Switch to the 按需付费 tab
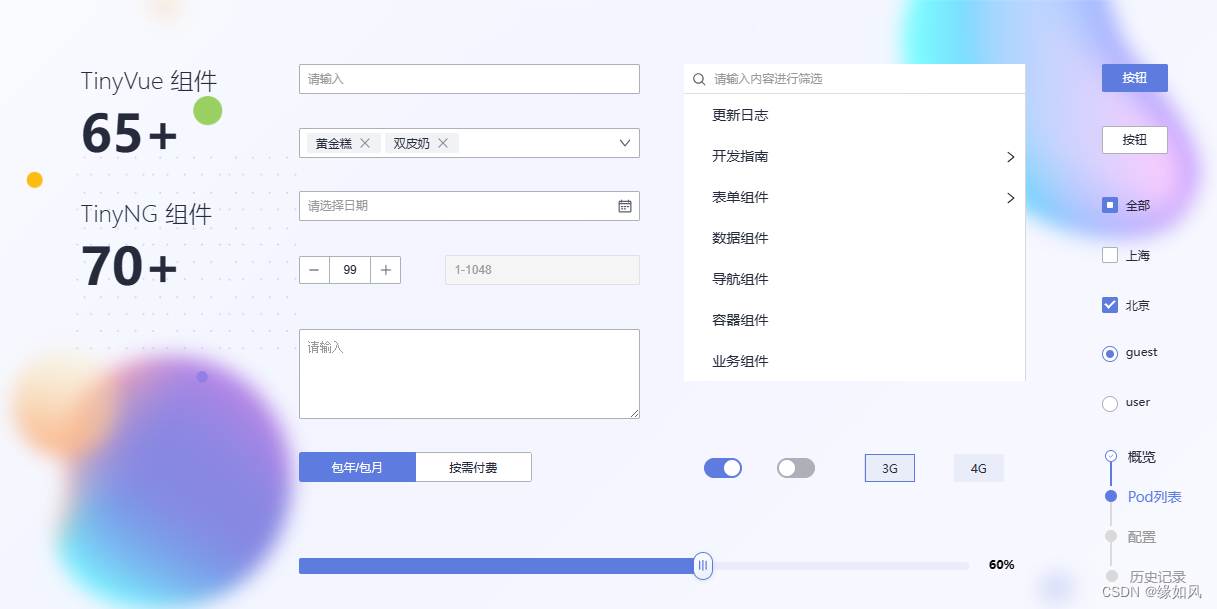The width and height of the screenshot is (1217, 609). coord(473,467)
